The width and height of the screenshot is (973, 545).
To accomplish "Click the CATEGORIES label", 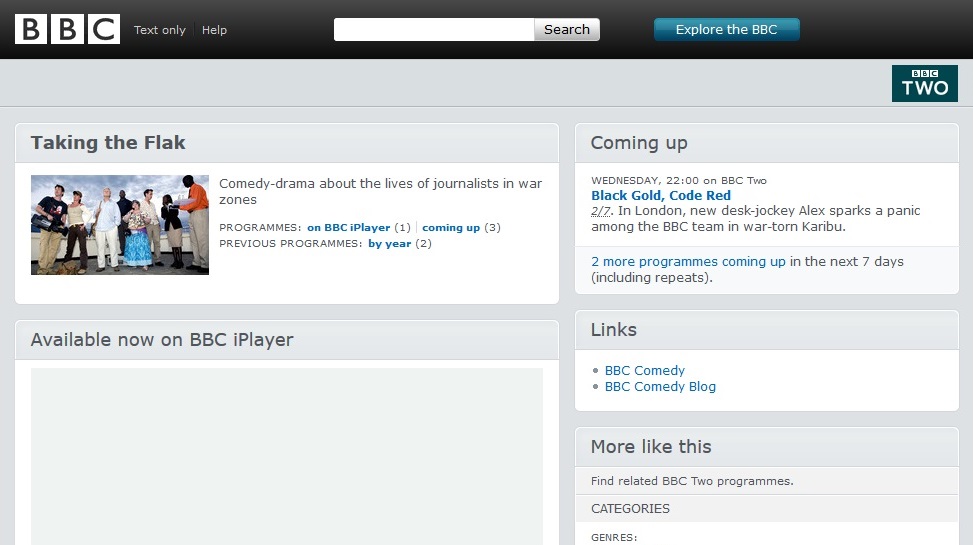I will coord(630,508).
